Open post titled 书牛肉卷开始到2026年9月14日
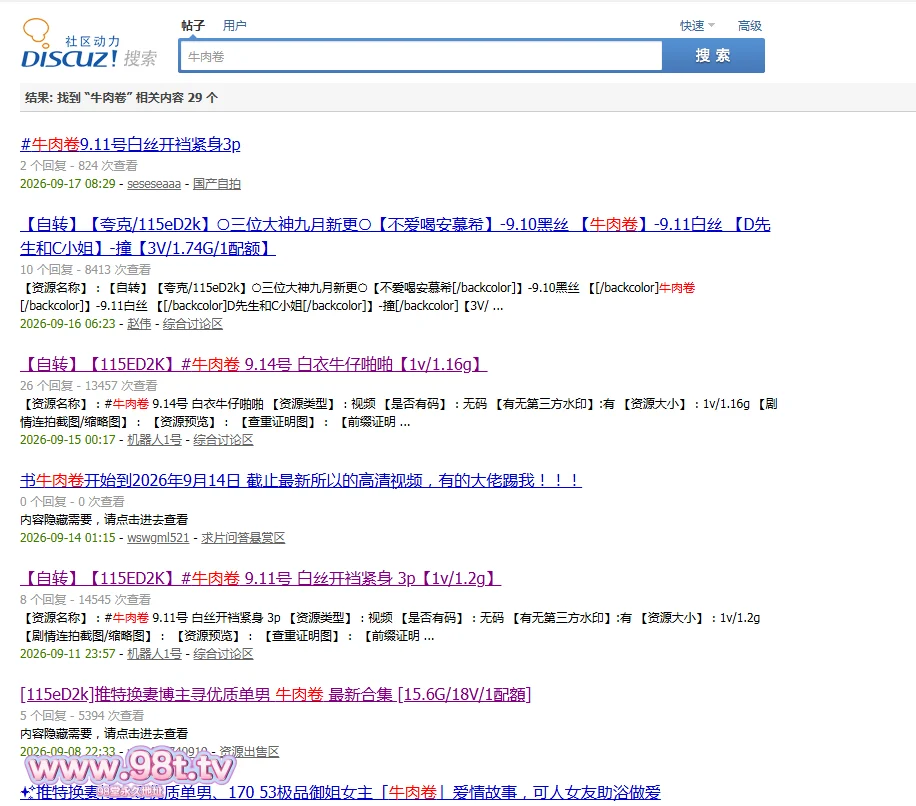Viewport: 916px width, 806px height. (x=301, y=480)
